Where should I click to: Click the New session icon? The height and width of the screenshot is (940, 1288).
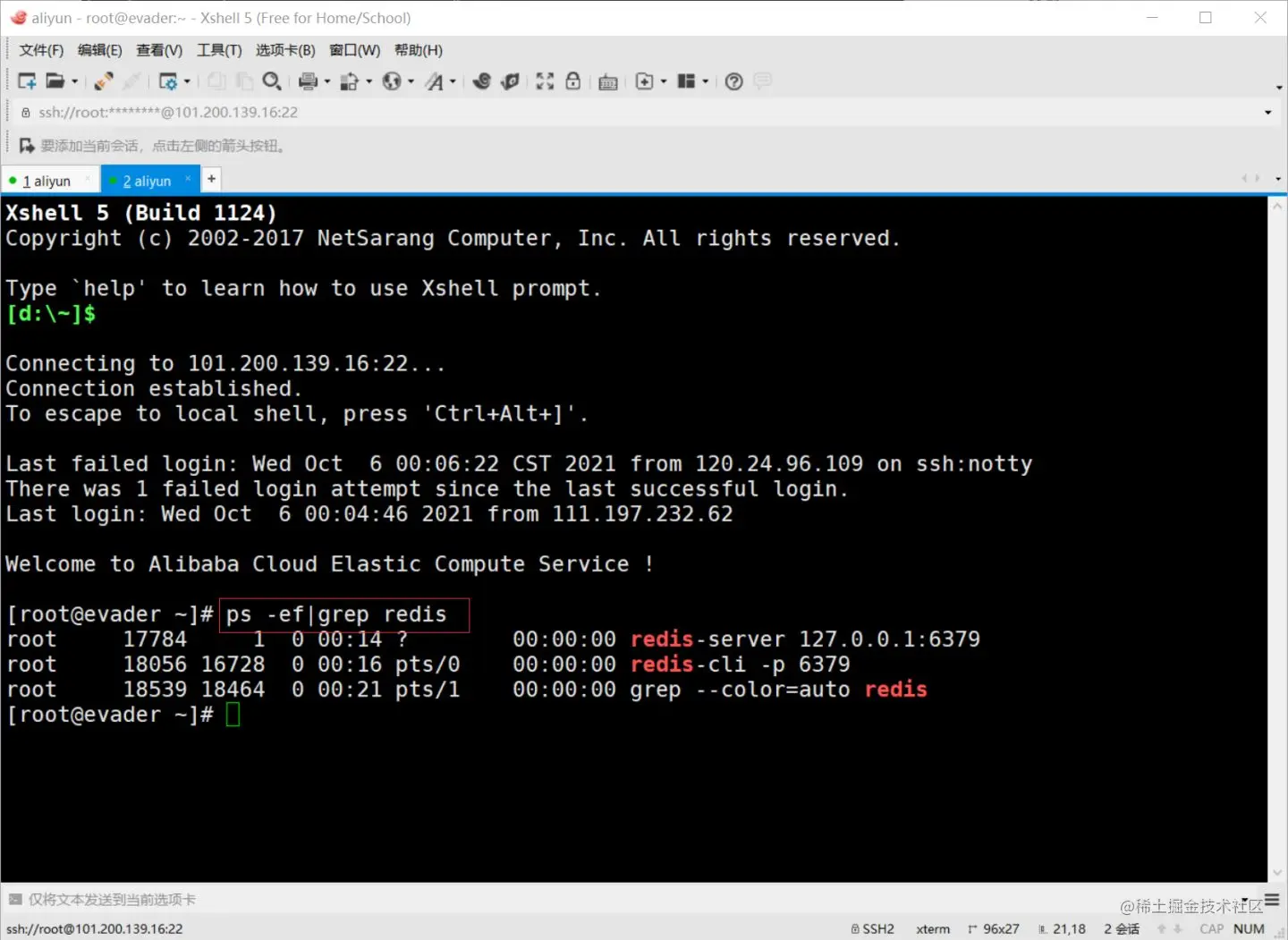27,81
